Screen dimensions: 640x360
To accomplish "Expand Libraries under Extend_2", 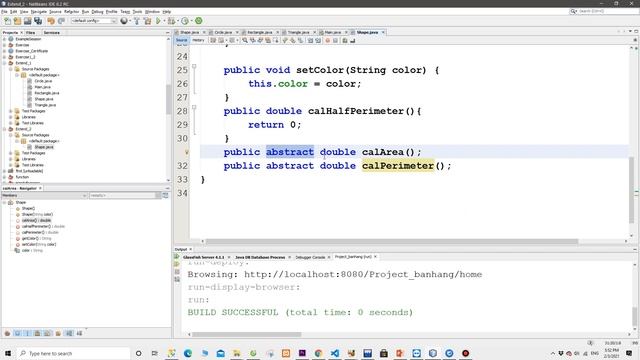I will pyautogui.click(x=11, y=159).
